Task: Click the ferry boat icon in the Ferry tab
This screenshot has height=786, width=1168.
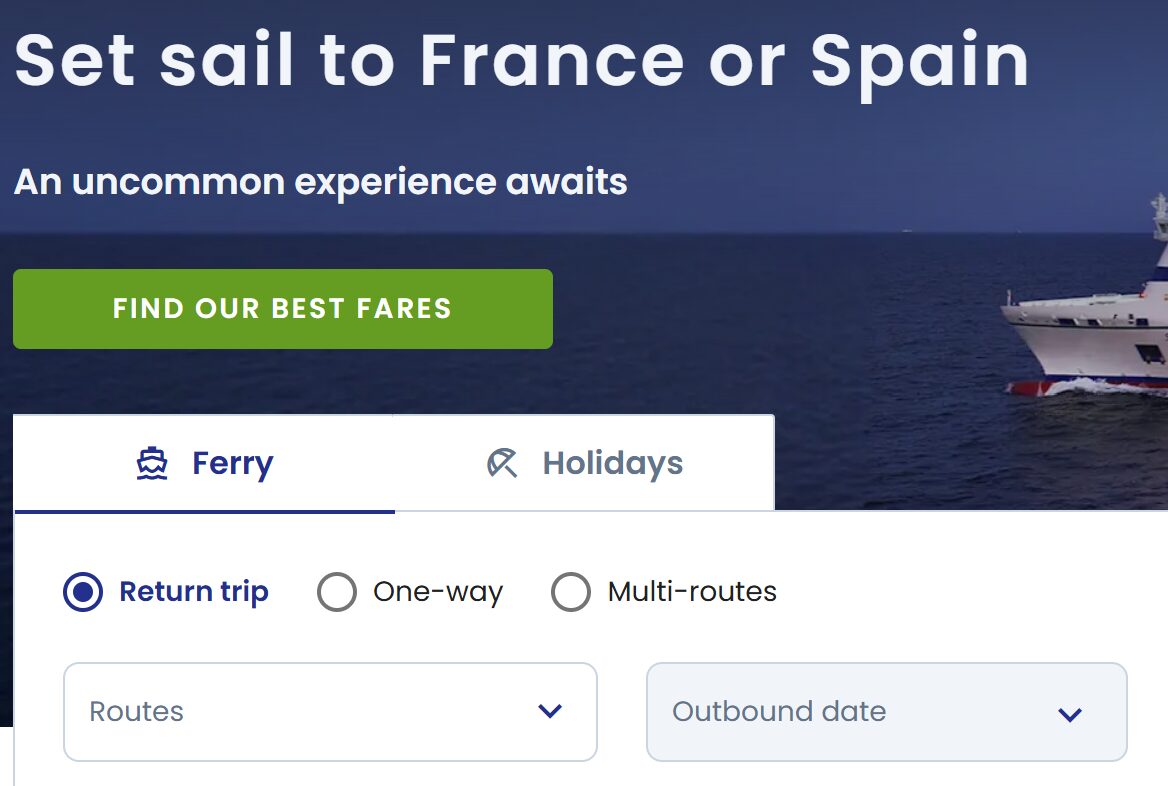Action: (x=152, y=464)
